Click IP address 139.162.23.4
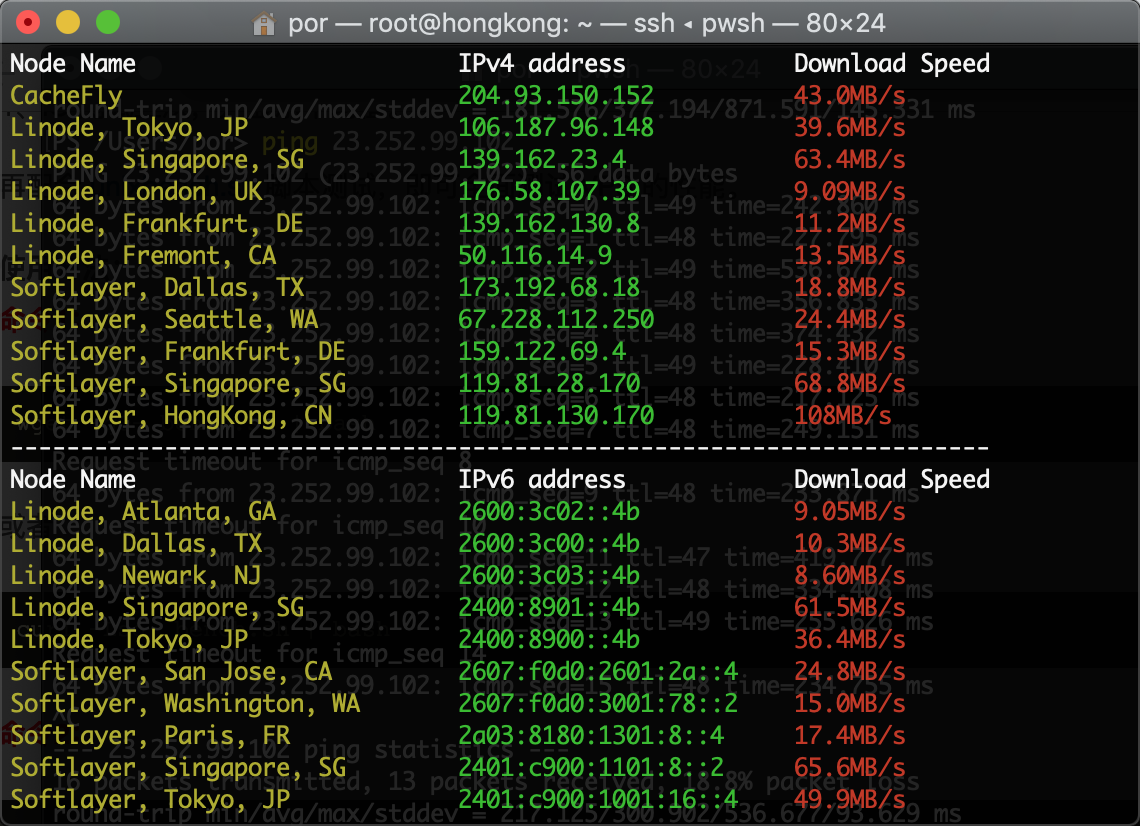This screenshot has width=1140, height=826. coord(542,159)
